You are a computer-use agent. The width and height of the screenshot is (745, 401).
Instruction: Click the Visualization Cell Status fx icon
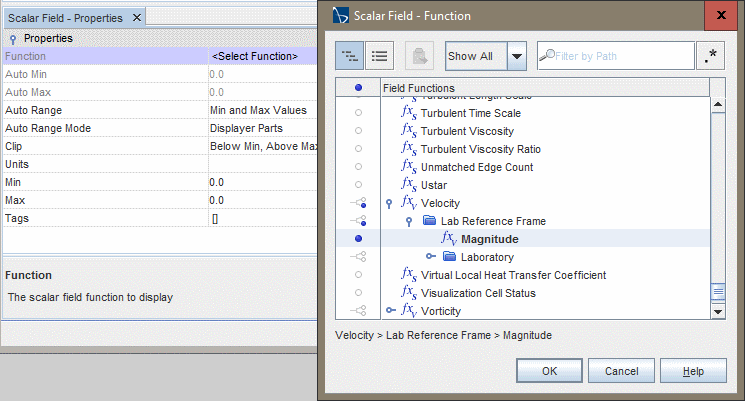coord(409,293)
